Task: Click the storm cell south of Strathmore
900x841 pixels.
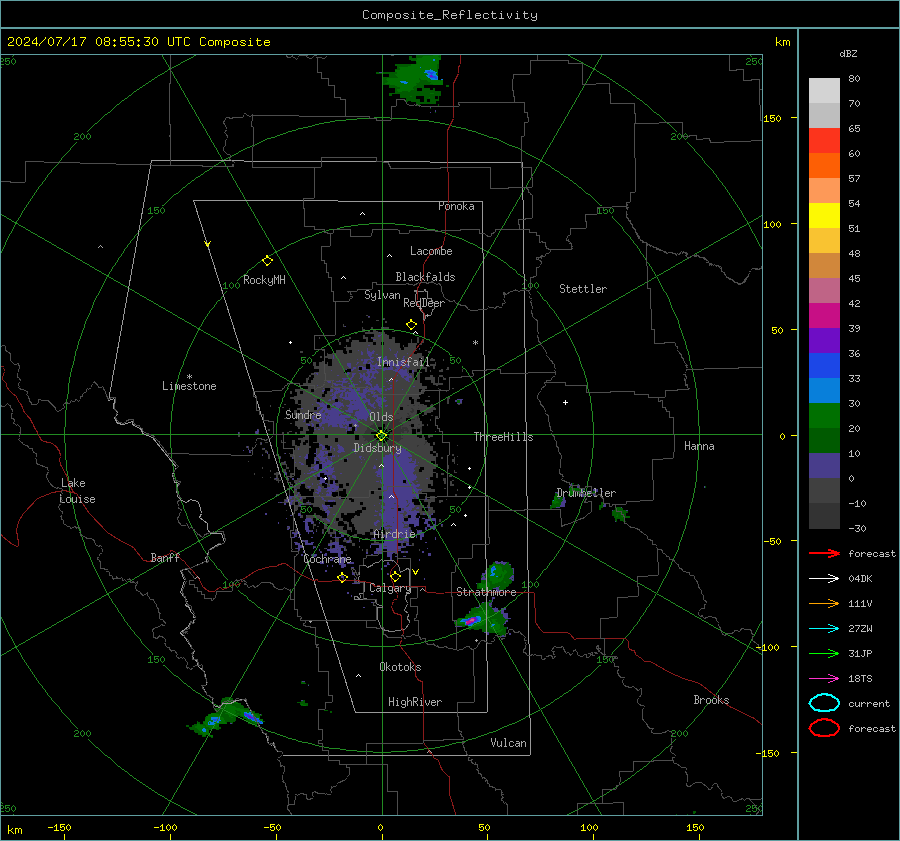Action: [481, 621]
